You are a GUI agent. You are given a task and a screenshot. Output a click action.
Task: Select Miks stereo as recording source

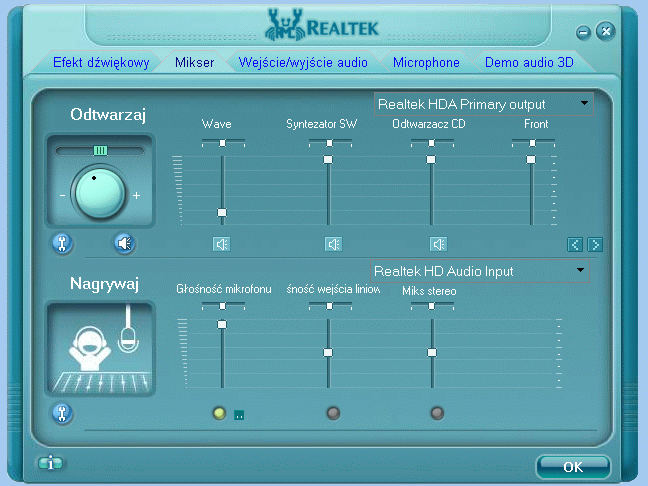pyautogui.click(x=437, y=413)
